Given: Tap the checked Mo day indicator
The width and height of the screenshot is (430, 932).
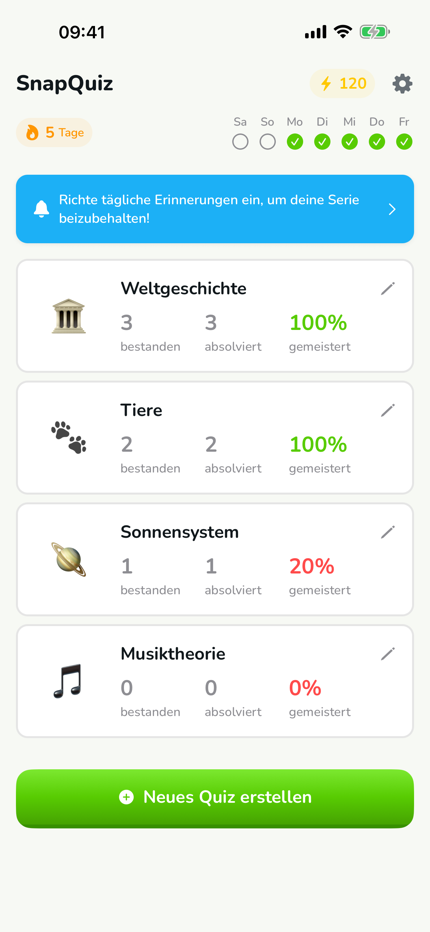Looking at the screenshot, I should tap(295, 142).
